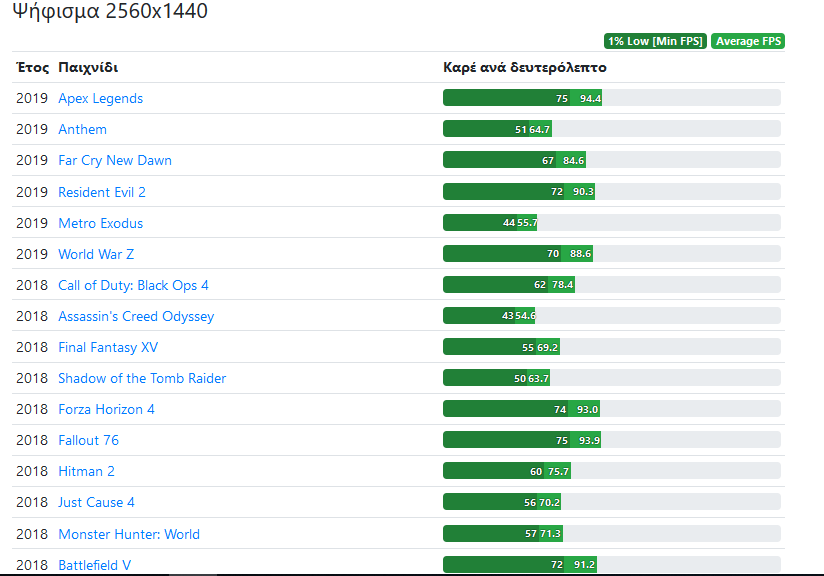Viewport: 824px width, 576px height.
Task: Click the Monster Hunter: World 71.3 value
Action: [x=551, y=533]
